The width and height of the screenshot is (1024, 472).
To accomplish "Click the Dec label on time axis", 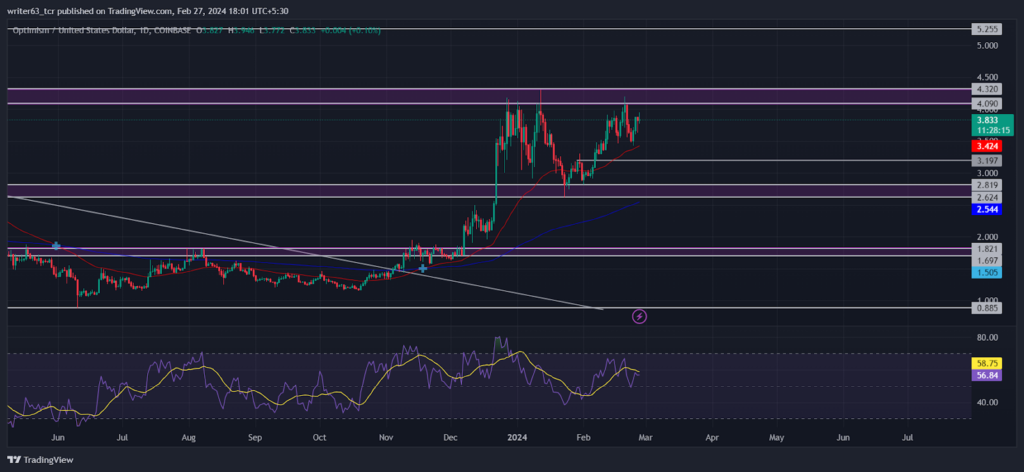I will pyautogui.click(x=451, y=437).
